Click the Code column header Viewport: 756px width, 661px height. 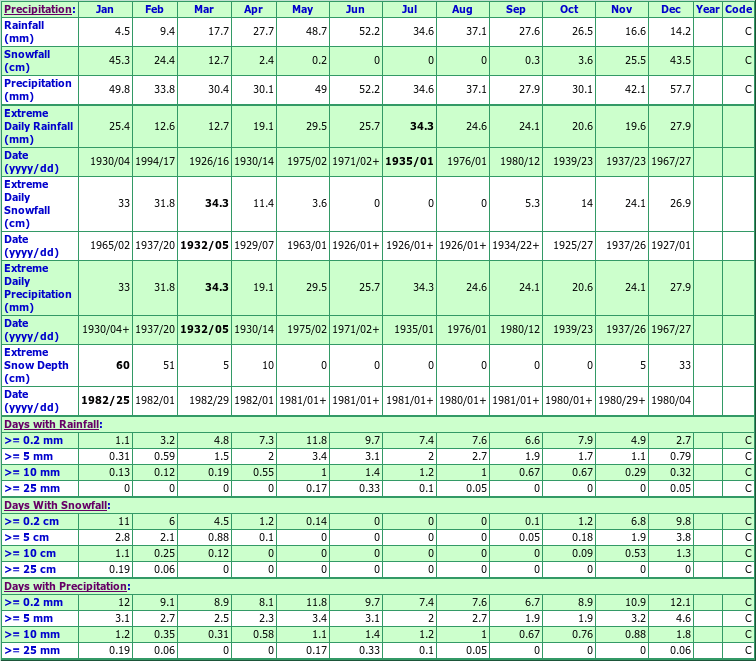point(738,9)
